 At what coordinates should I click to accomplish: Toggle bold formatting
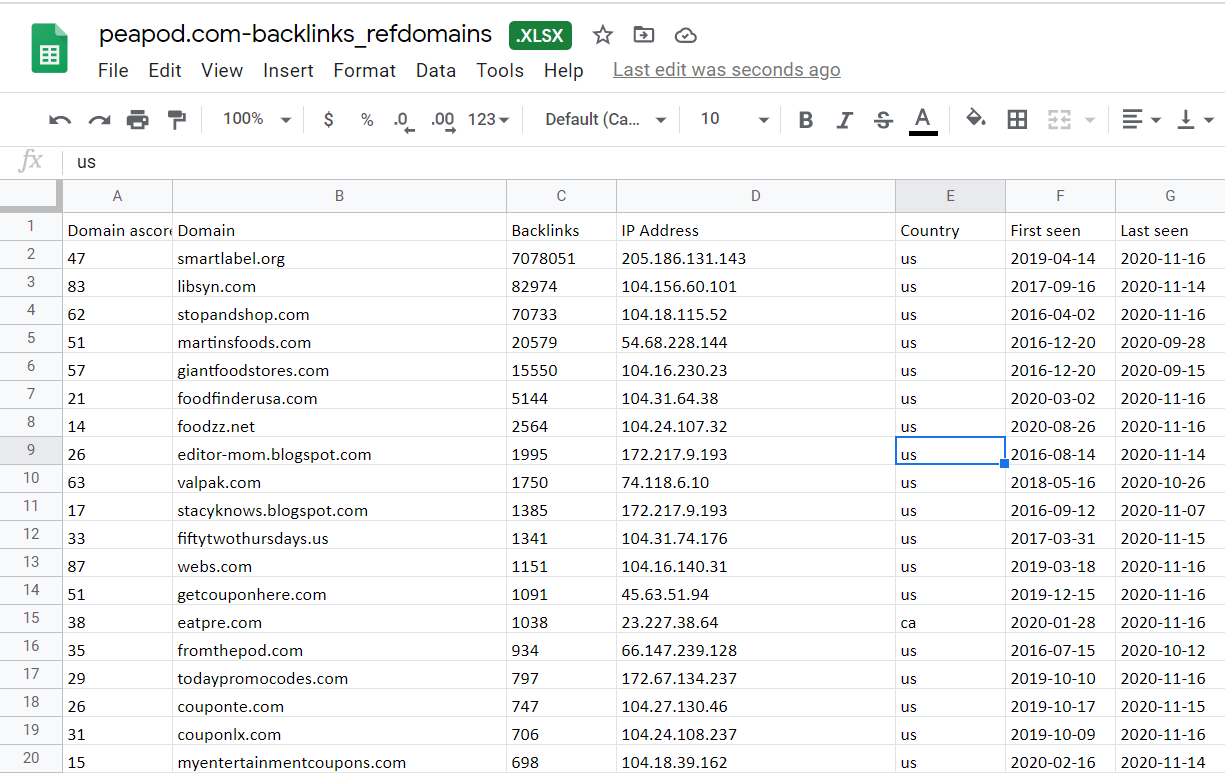(806, 120)
